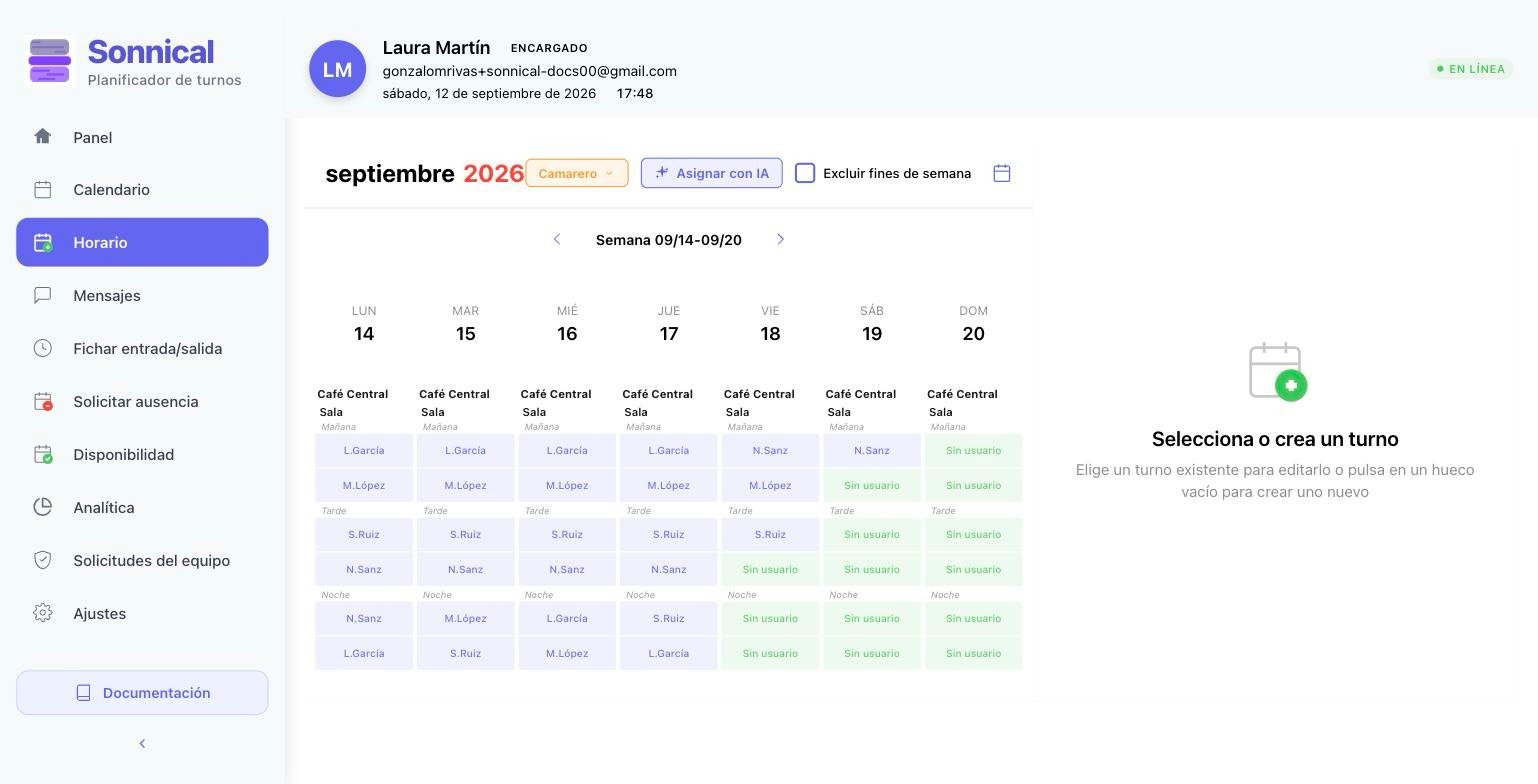Collapse the sidebar with the chevron
The image size is (1538, 784).
pos(142,743)
